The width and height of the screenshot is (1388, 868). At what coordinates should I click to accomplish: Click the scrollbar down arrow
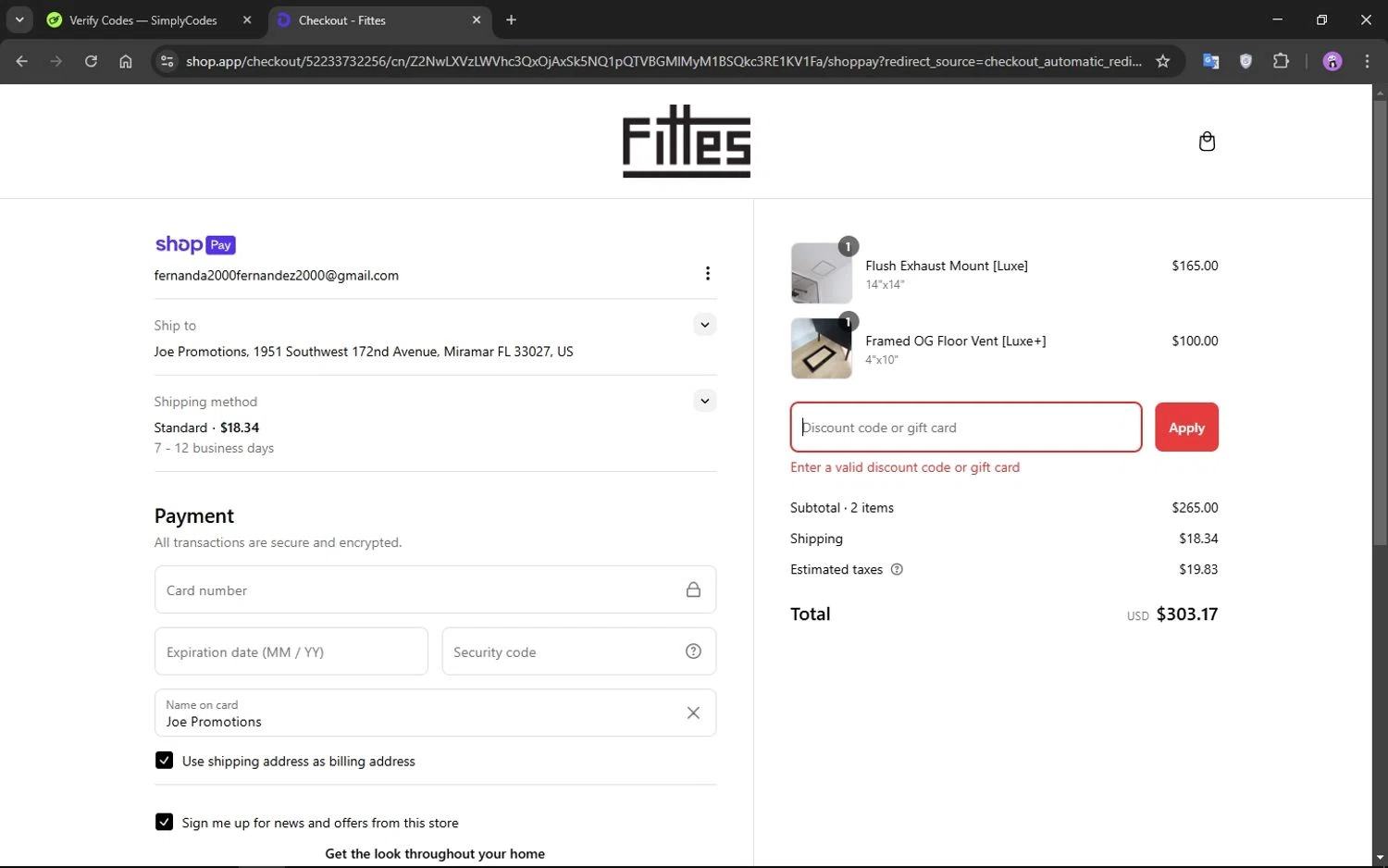click(1380, 858)
